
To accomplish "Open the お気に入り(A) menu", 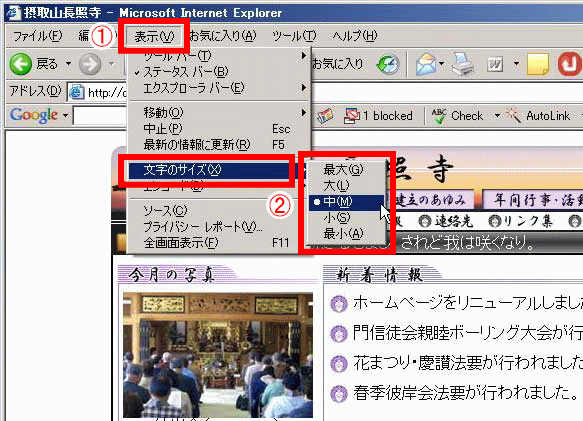I will point(223,36).
